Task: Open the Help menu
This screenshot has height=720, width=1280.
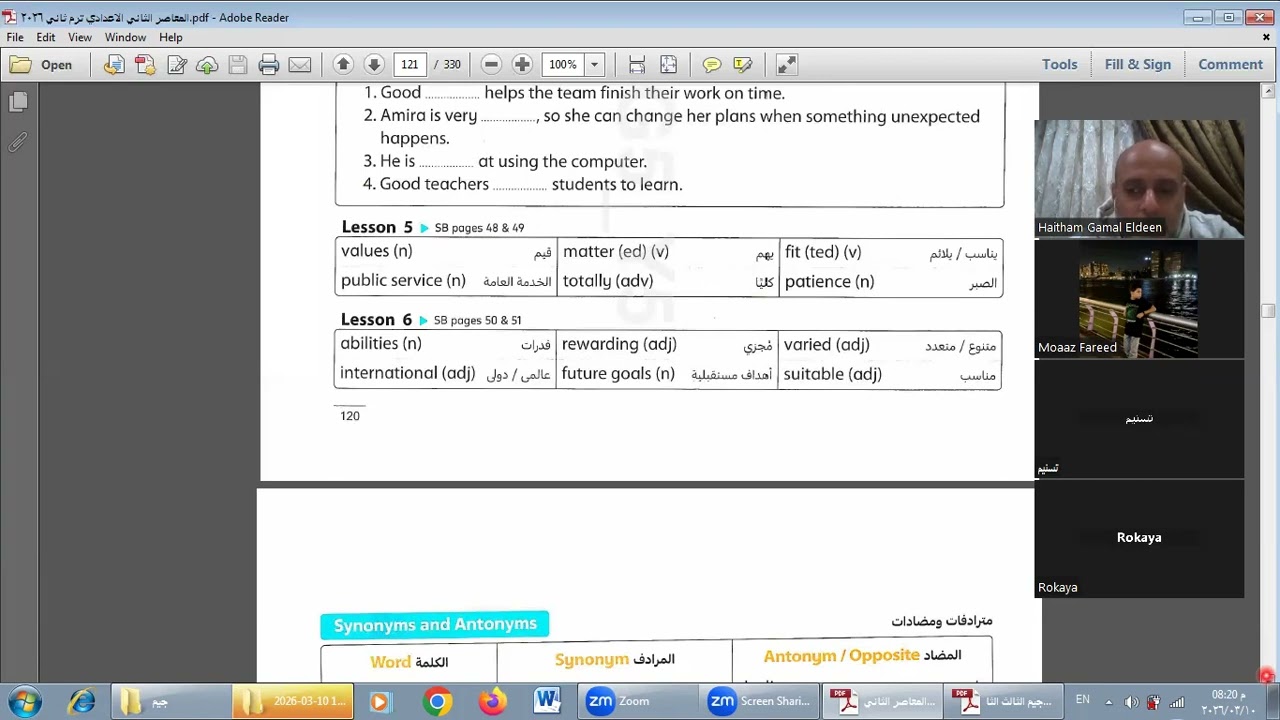Action: click(x=171, y=37)
